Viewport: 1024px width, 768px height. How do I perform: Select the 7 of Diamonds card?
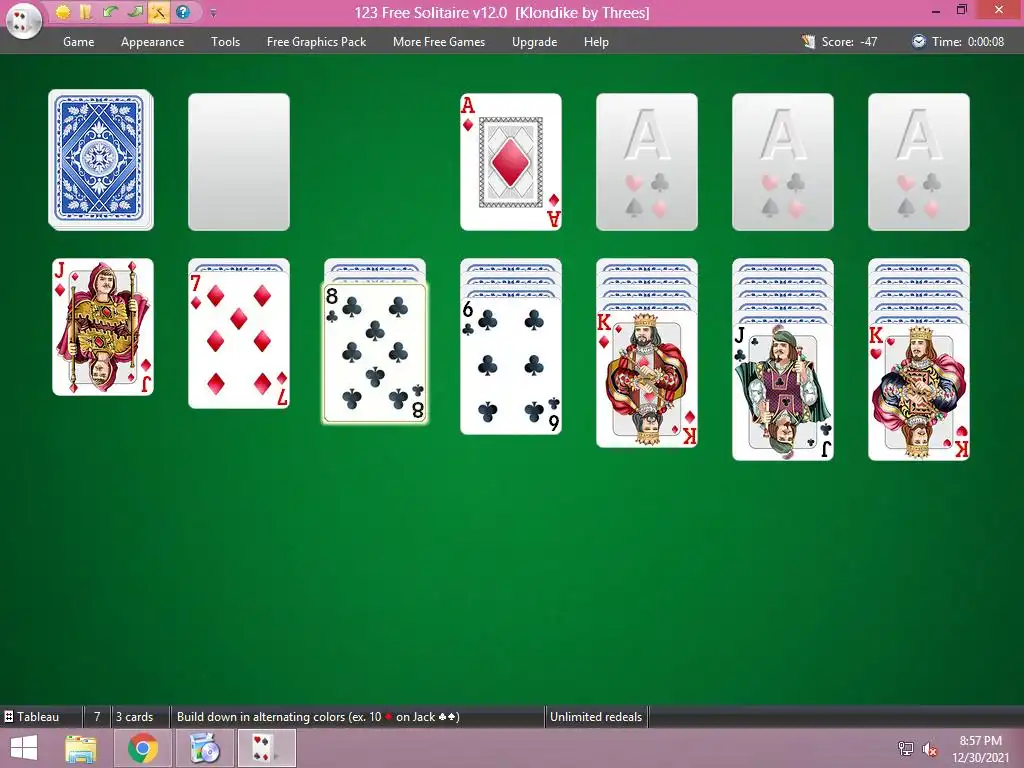pyautogui.click(x=239, y=340)
